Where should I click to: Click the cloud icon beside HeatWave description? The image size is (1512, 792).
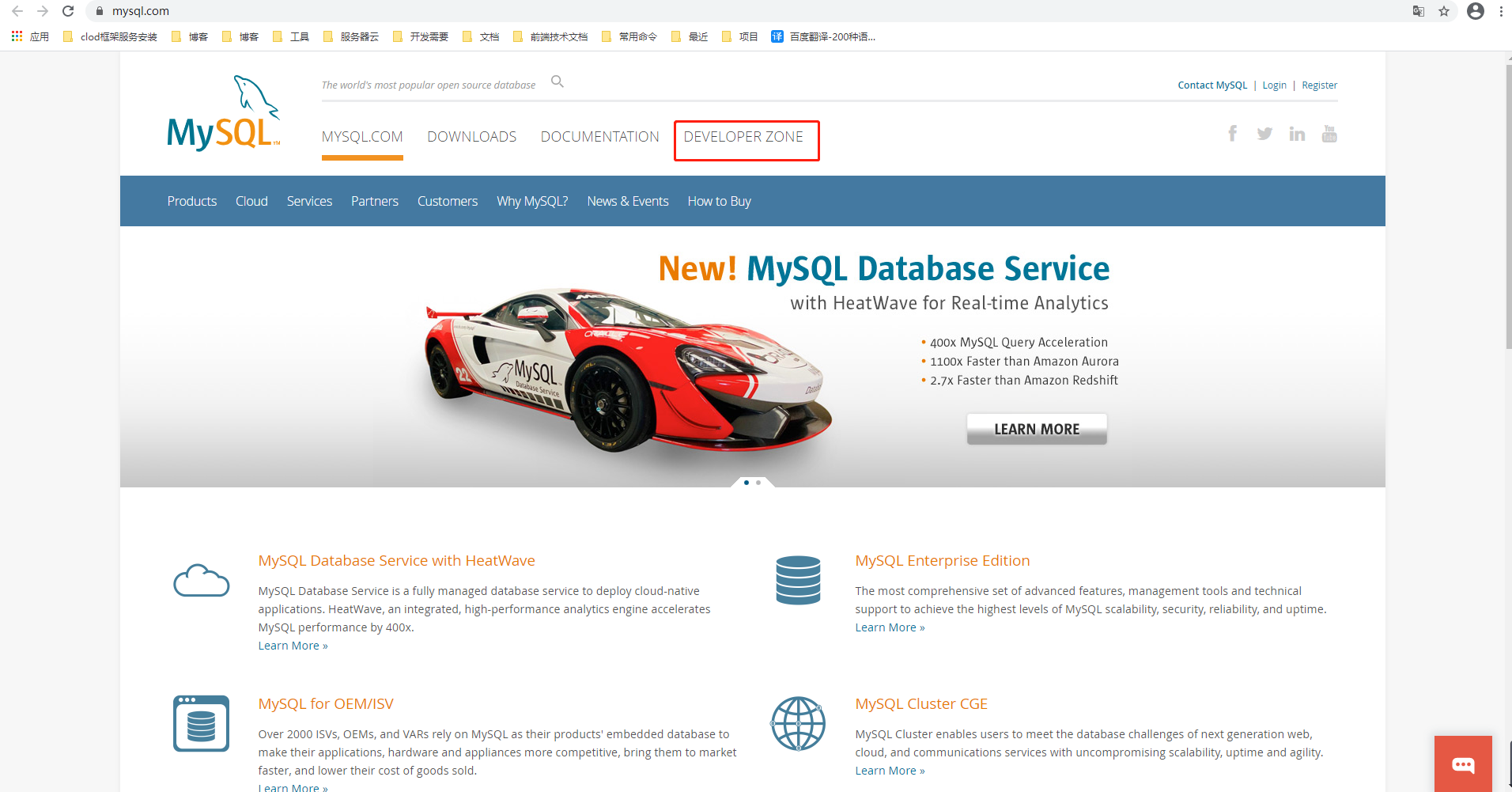(x=201, y=580)
